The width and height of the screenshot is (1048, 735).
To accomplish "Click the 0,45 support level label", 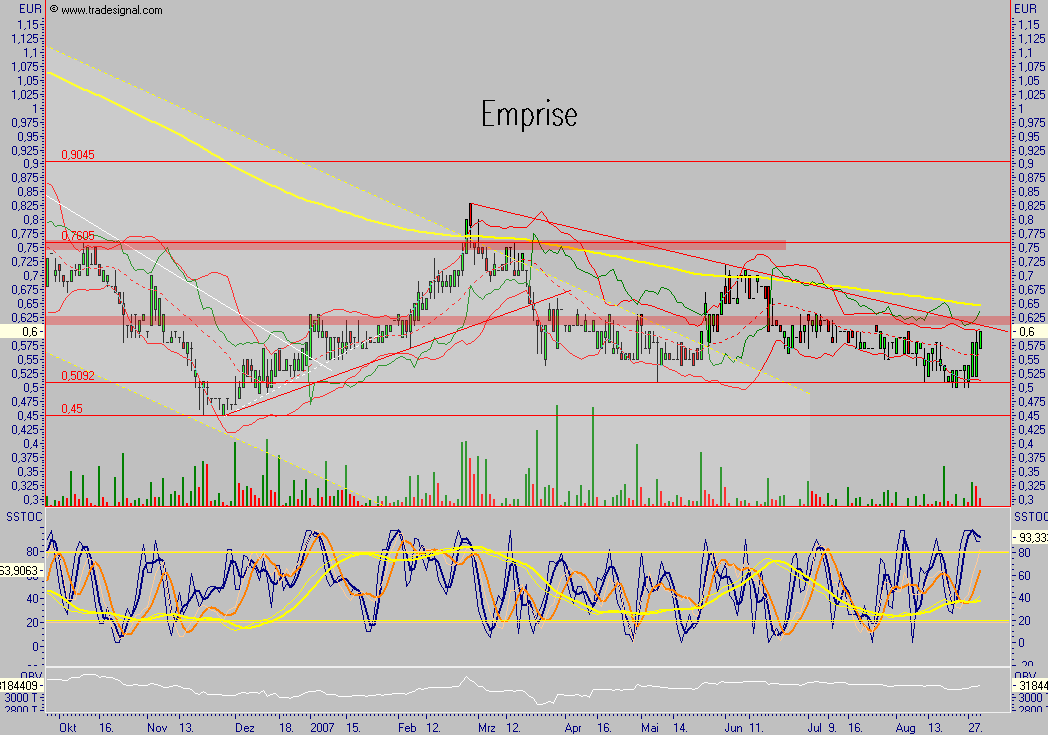I will (71, 409).
